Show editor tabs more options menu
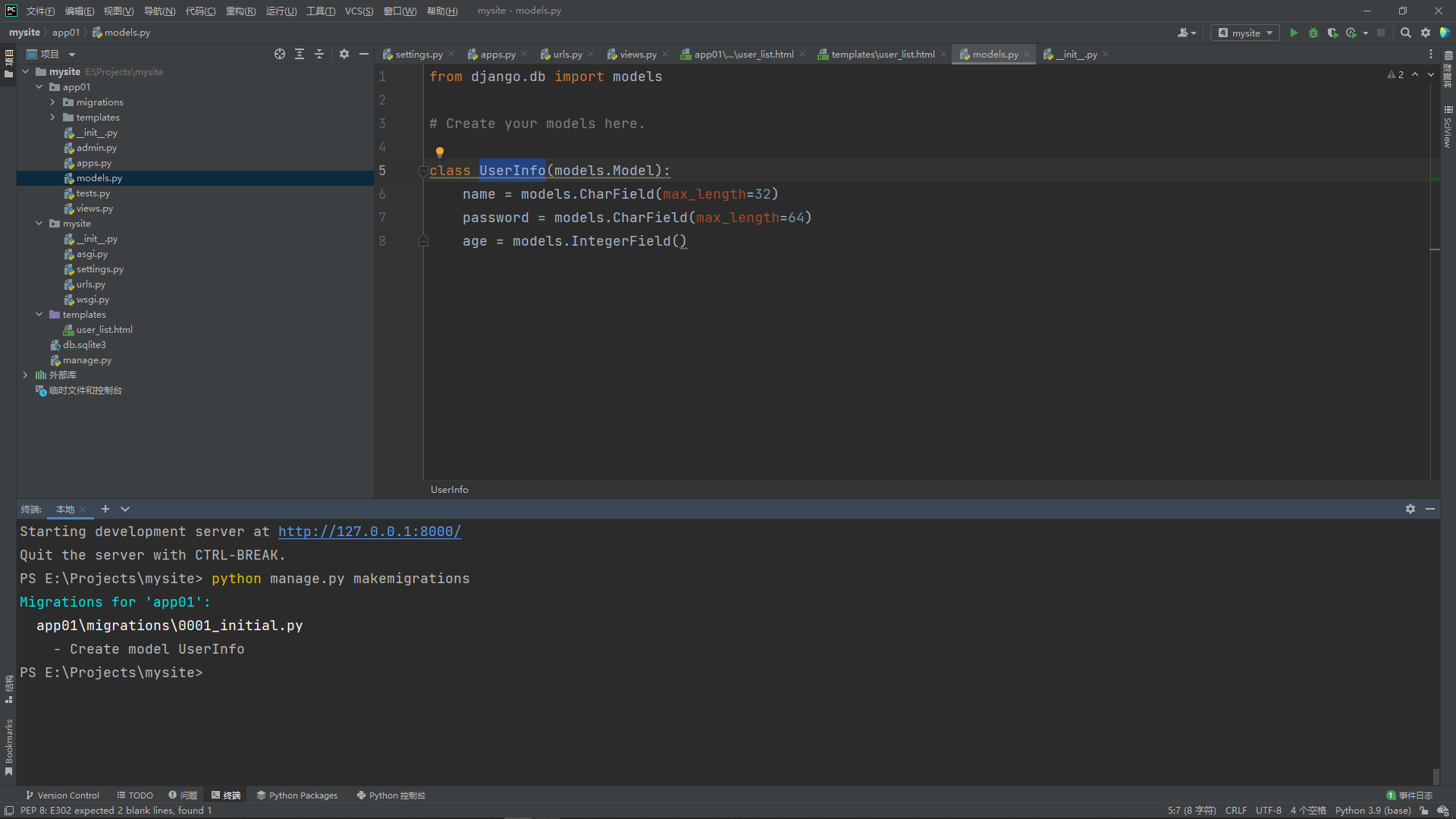1456x819 pixels. coord(1431,54)
